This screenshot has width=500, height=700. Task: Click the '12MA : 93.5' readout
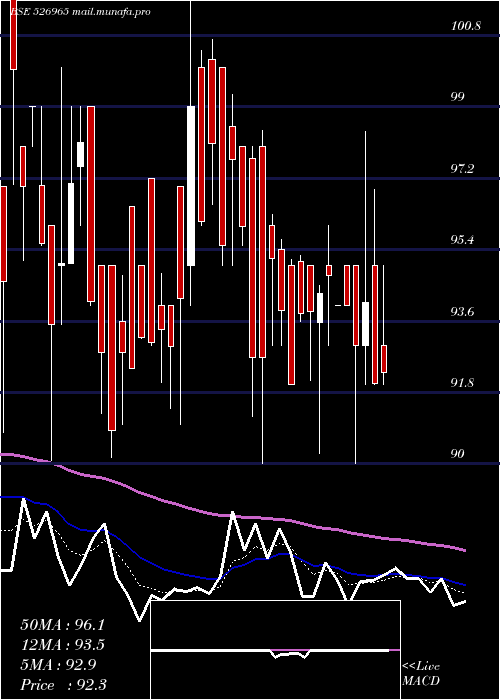tap(62, 645)
